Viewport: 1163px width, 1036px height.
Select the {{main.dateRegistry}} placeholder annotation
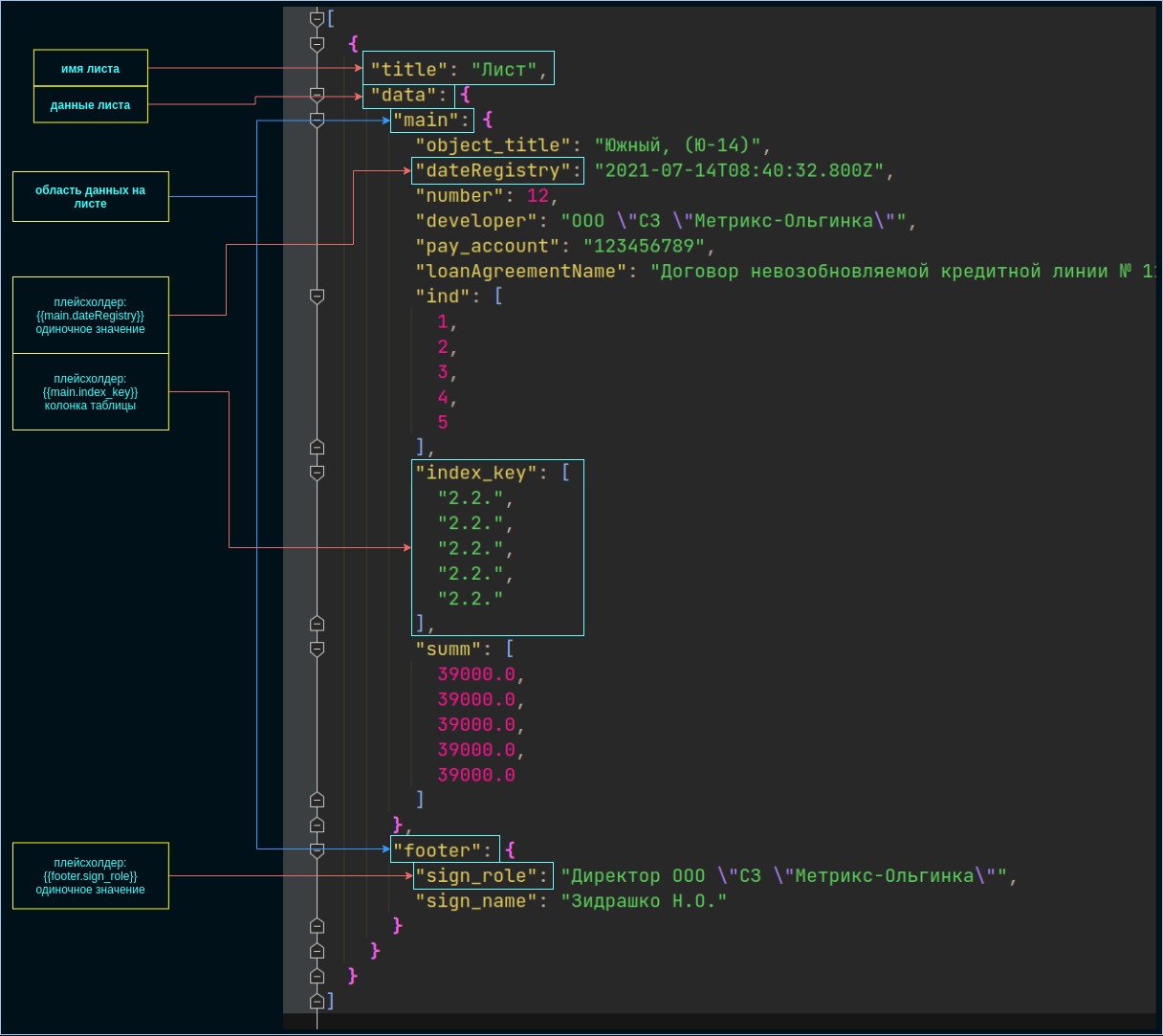tap(91, 316)
